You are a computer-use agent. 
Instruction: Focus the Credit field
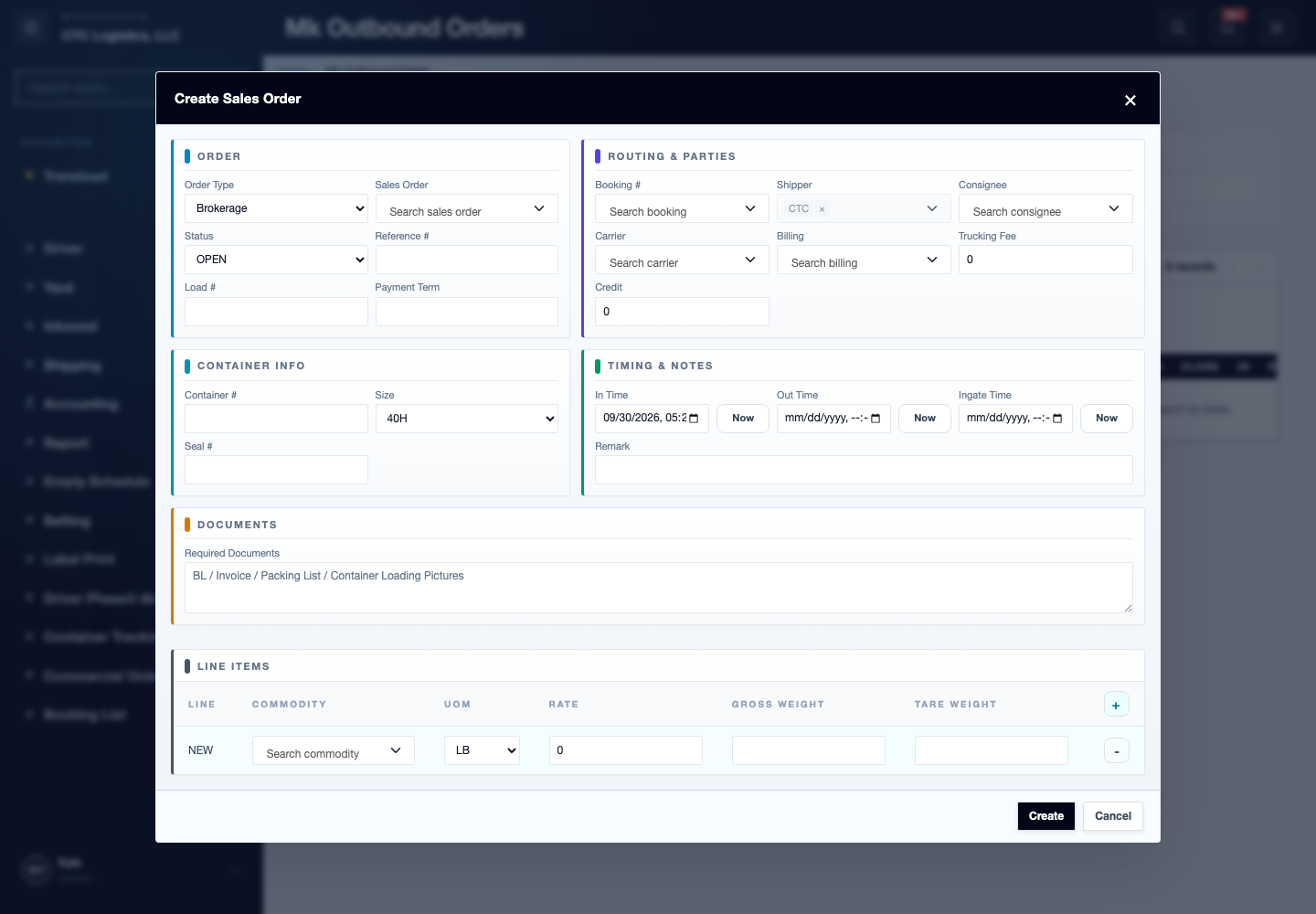(682, 312)
